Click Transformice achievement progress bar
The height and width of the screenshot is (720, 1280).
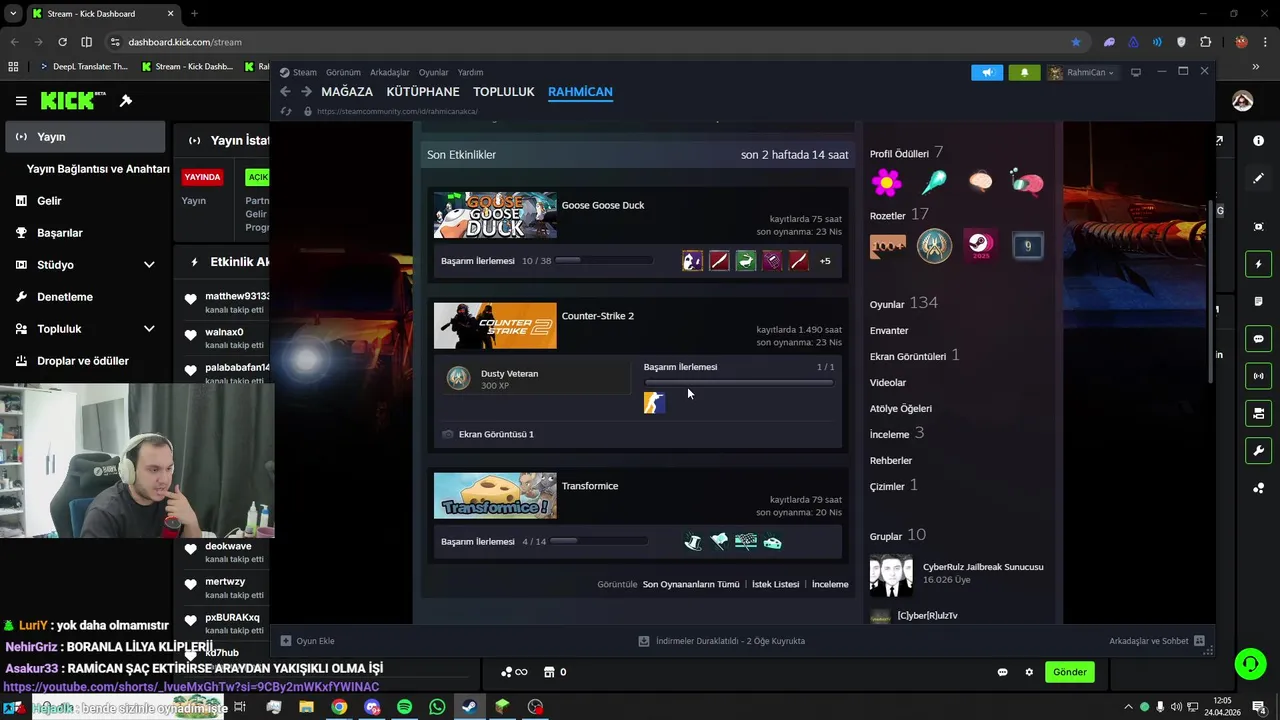click(x=599, y=542)
